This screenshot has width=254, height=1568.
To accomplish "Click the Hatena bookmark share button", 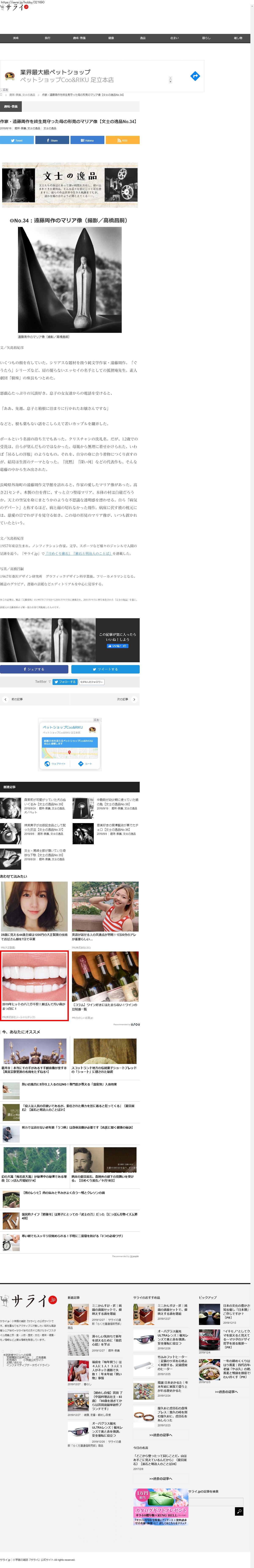I will pos(87,140).
